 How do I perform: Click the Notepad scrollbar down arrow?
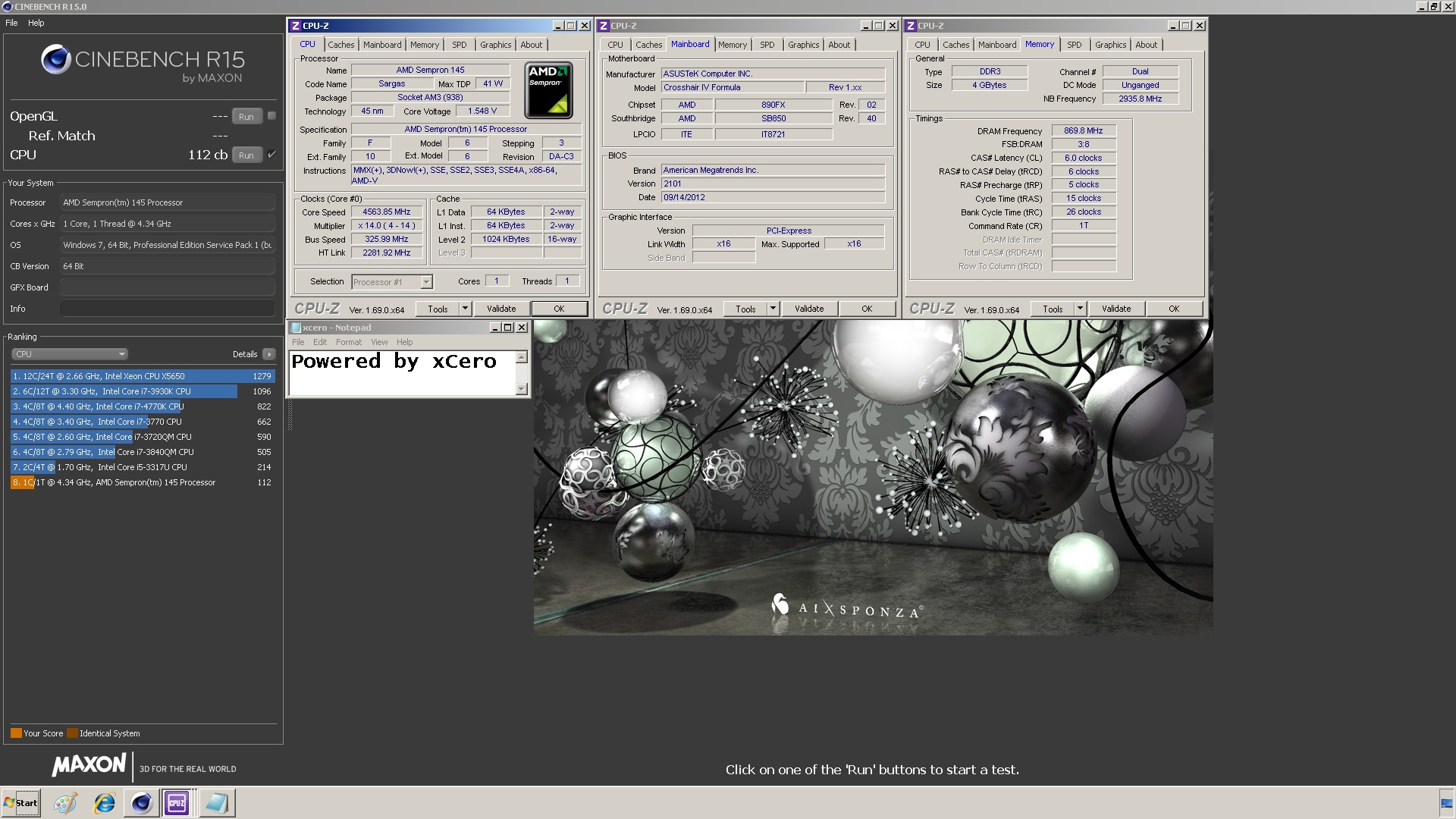pos(521,389)
